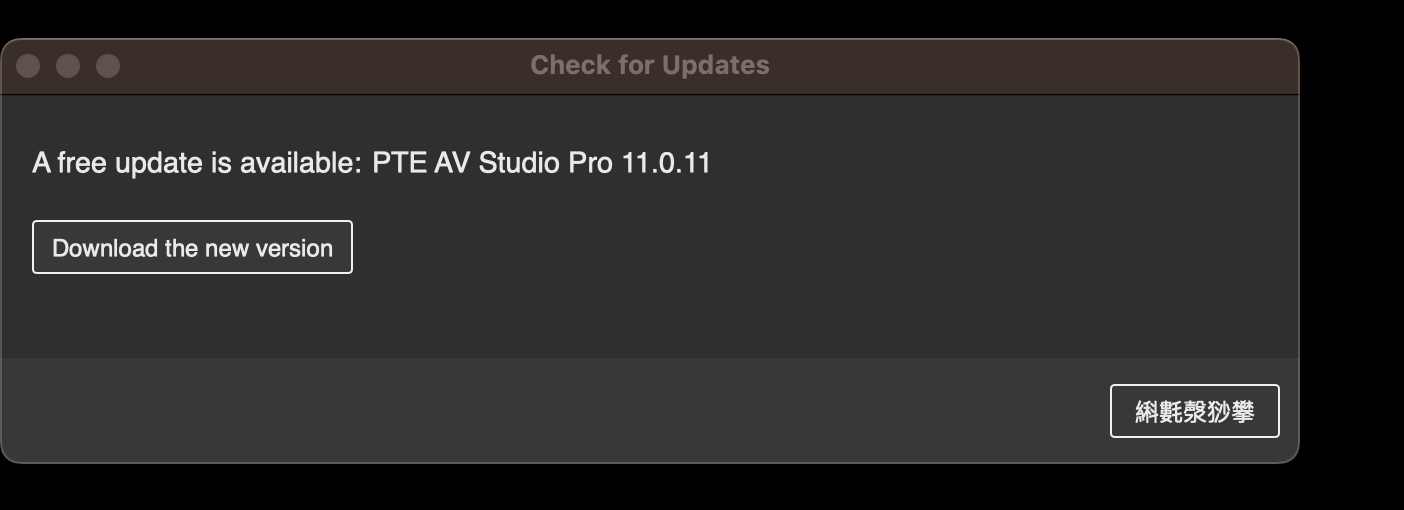Start downloading the new version

point(192,247)
